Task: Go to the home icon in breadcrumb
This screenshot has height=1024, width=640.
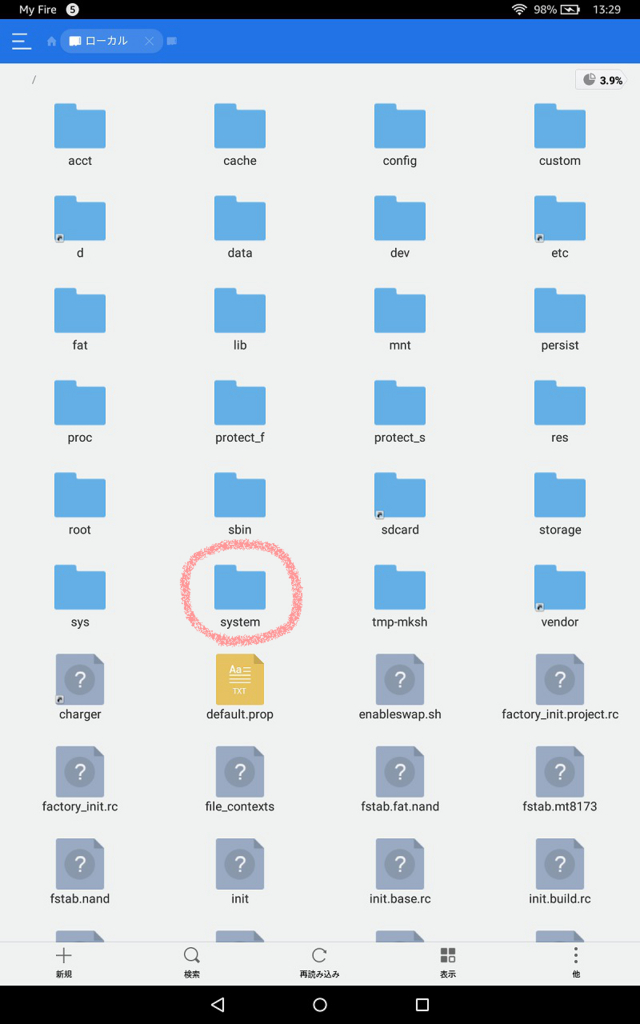Action: point(52,41)
